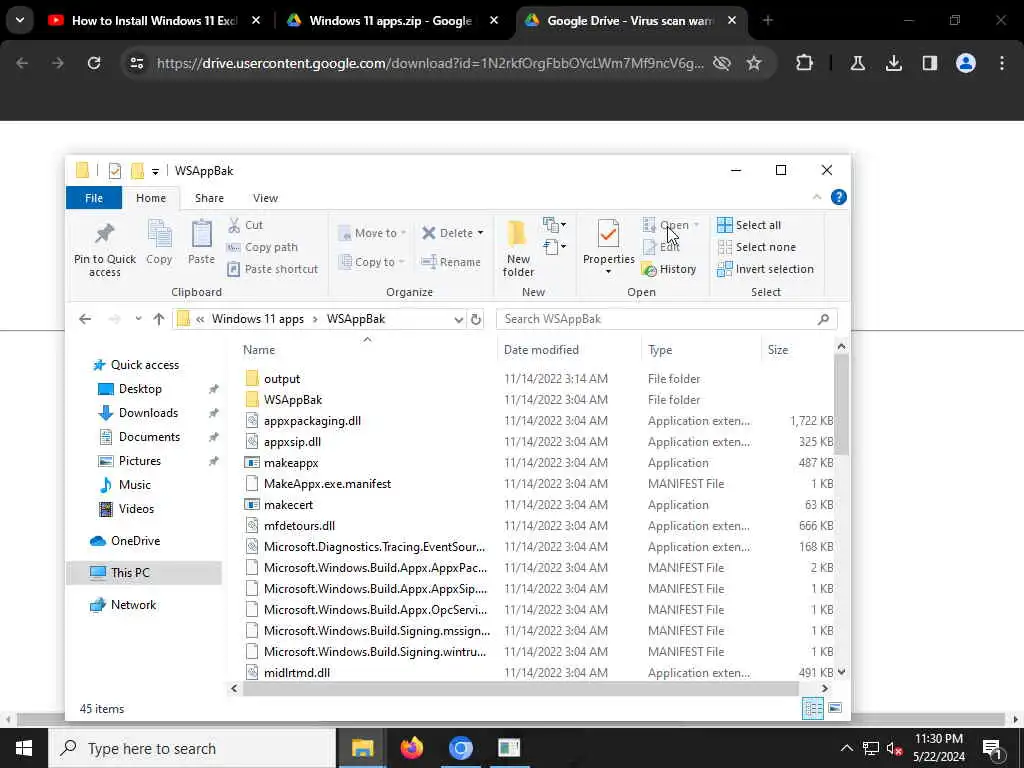Sort by Name column header
1024x768 pixels.
pos(259,350)
